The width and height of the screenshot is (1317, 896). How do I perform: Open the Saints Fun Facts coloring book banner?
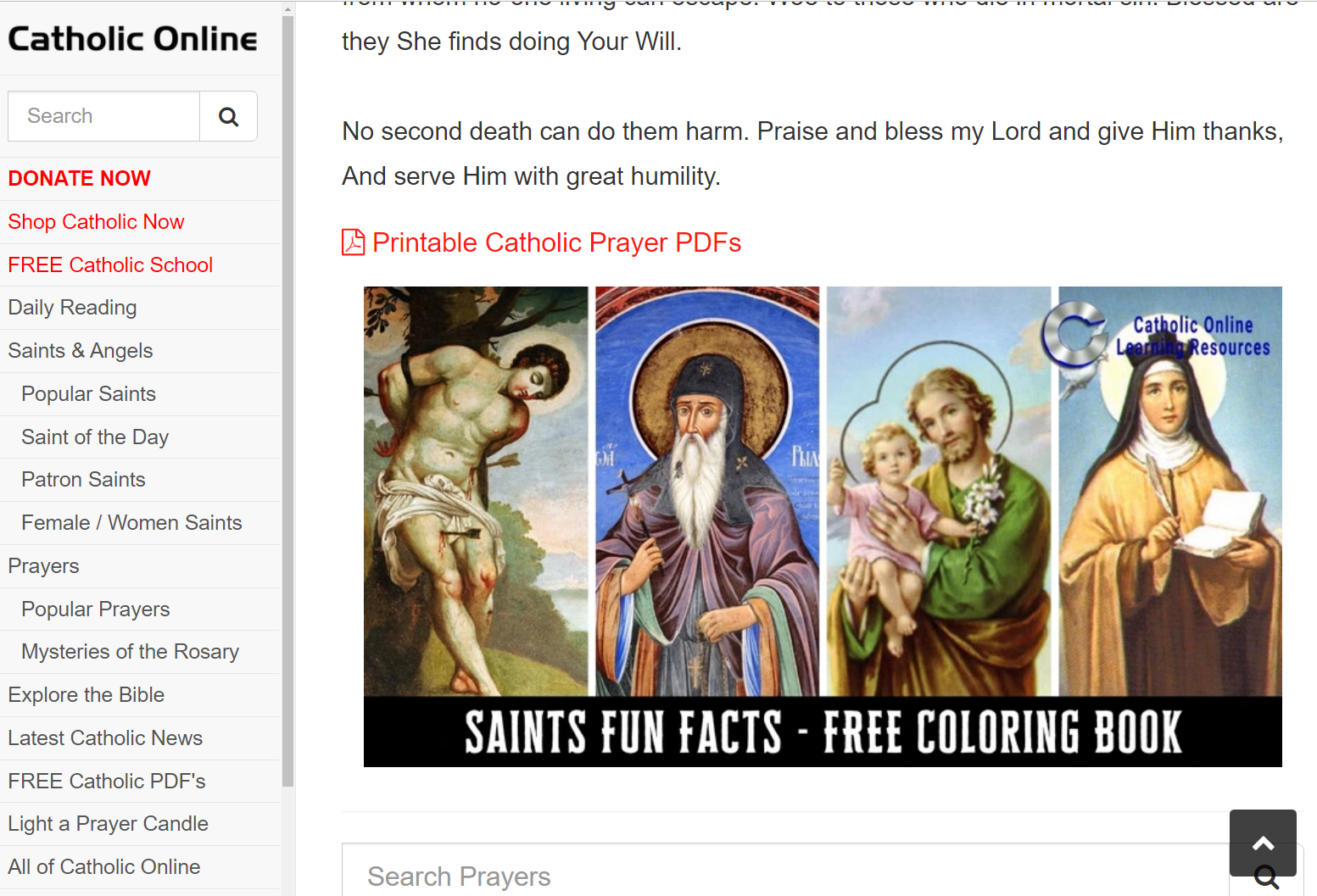pos(822,526)
